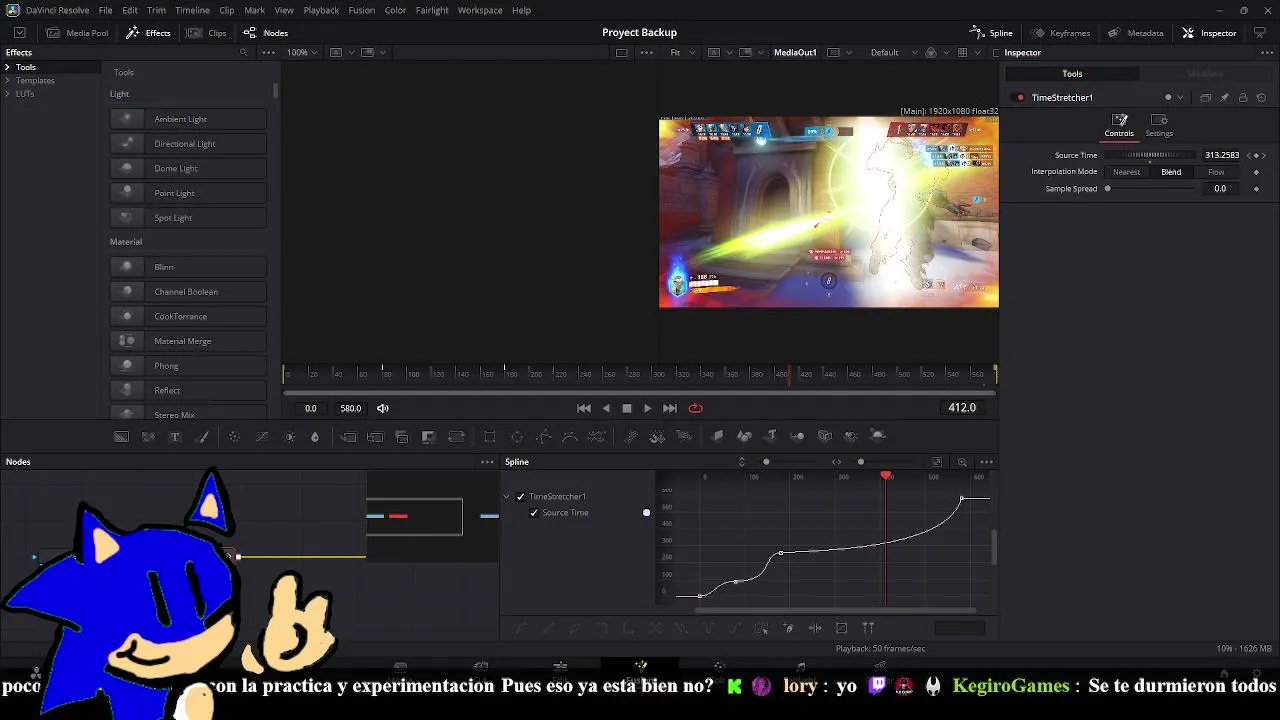
Task: Open the Workspace menu
Action: click(480, 10)
